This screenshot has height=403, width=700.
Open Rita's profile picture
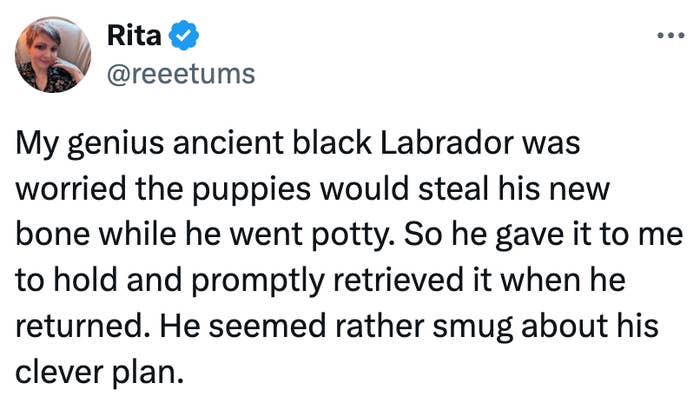pyautogui.click(x=54, y=55)
